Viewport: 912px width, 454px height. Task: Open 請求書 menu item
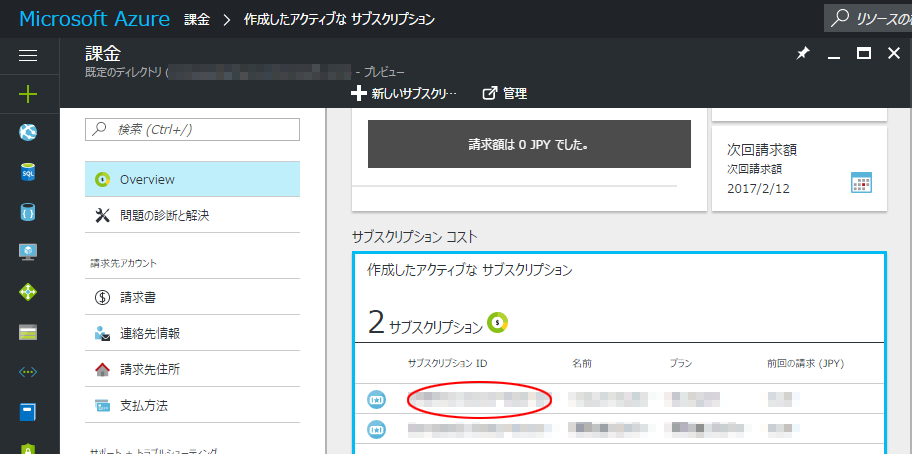[193, 298]
